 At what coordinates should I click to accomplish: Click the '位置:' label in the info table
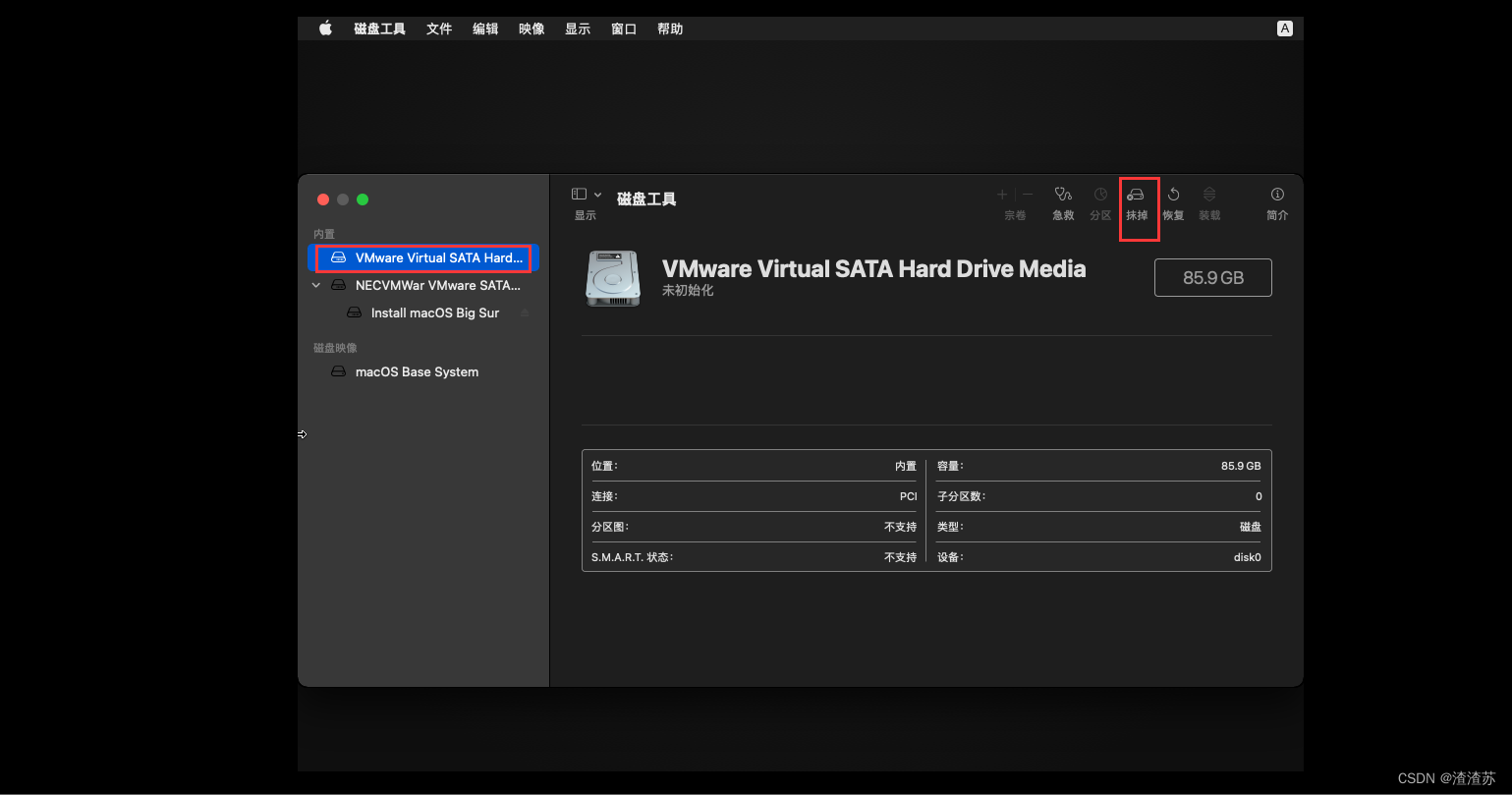point(604,466)
